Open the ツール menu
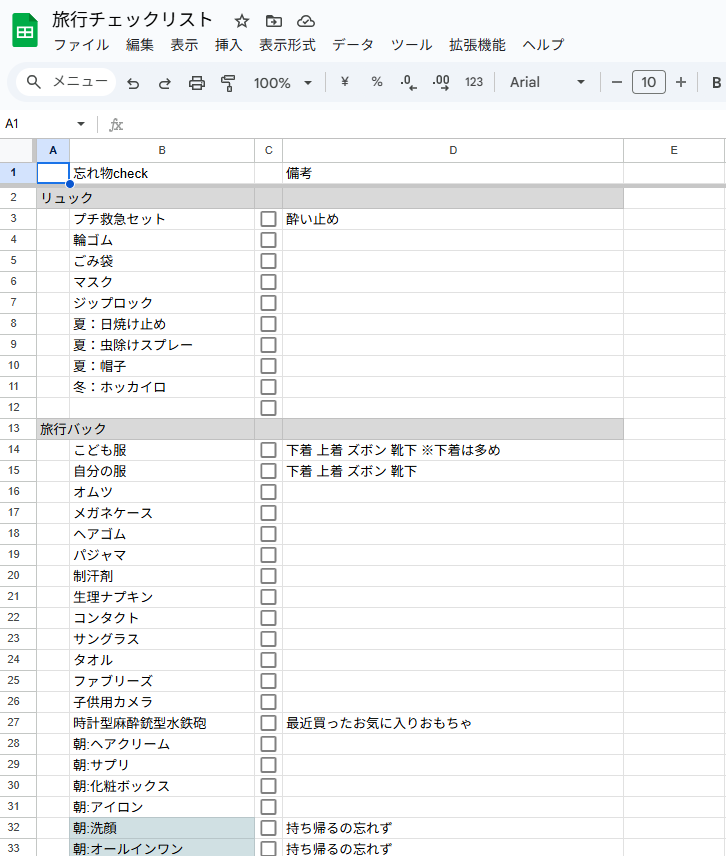Screen dimensions: 728x856 pyautogui.click(x=411, y=45)
